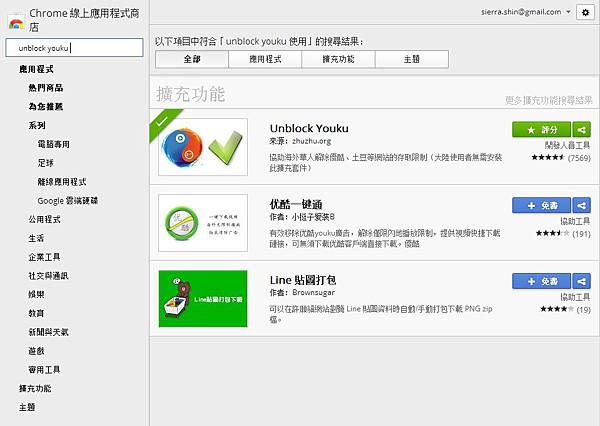Viewport: 600px width, 426px height.
Task: Open 更多擴充功能搜尋結果 link
Action: coord(548,100)
